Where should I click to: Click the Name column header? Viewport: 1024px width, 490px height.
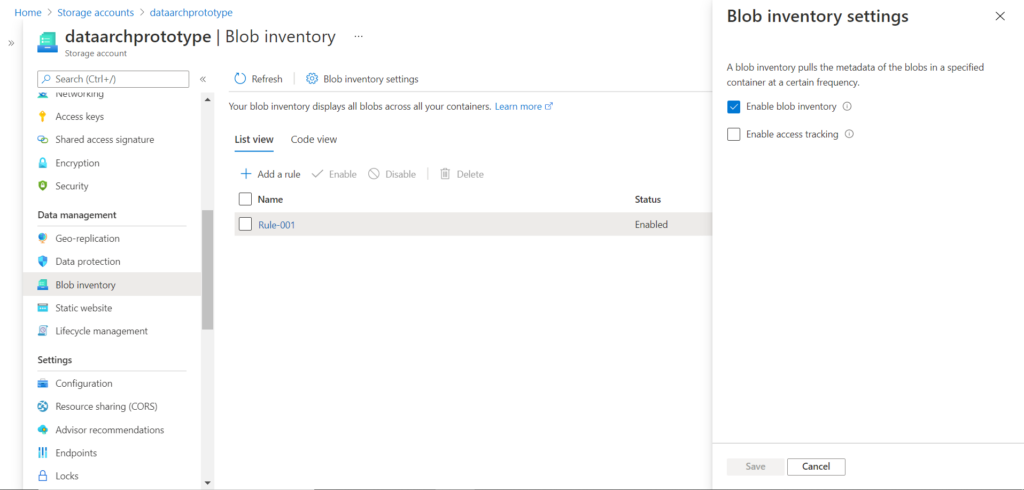270,199
